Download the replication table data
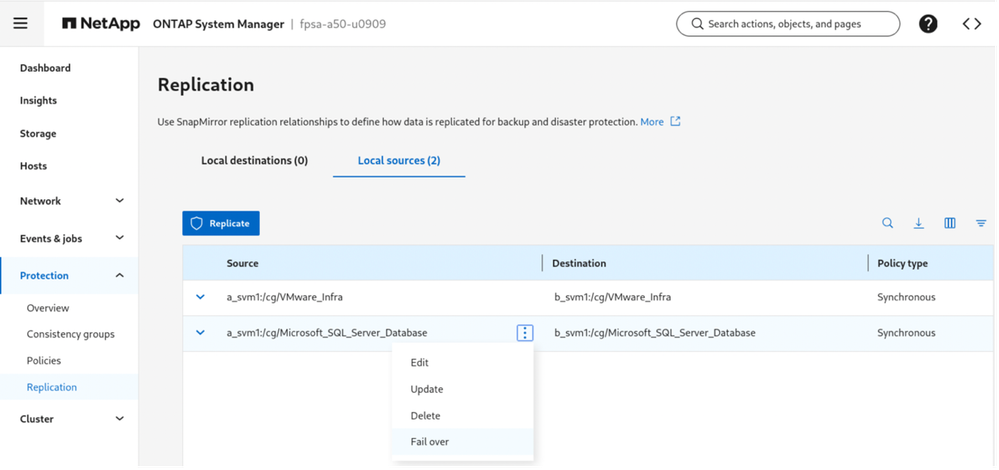Image resolution: width=999 pixels, height=470 pixels. [919, 223]
